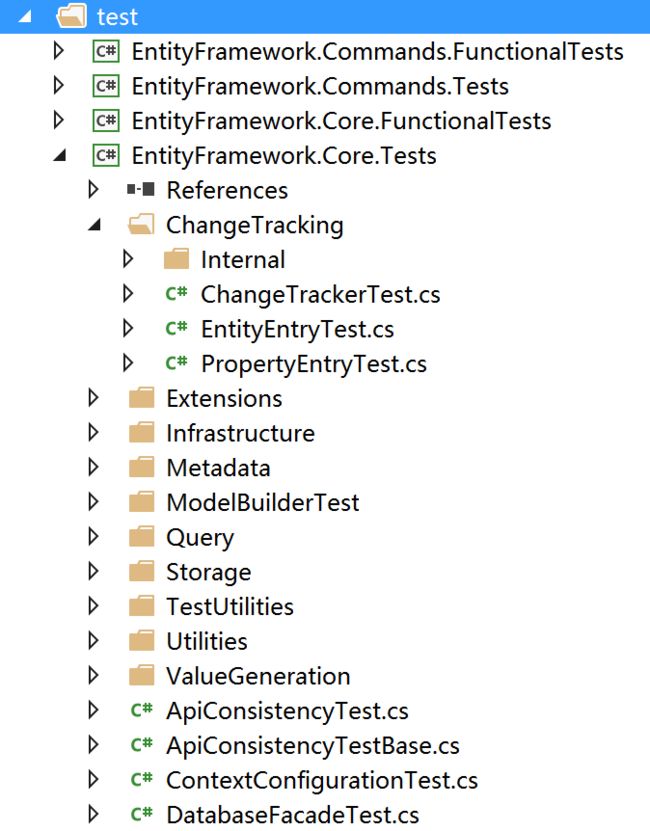
Task: Select the TestUtilities folder label
Action: pyautogui.click(x=230, y=606)
